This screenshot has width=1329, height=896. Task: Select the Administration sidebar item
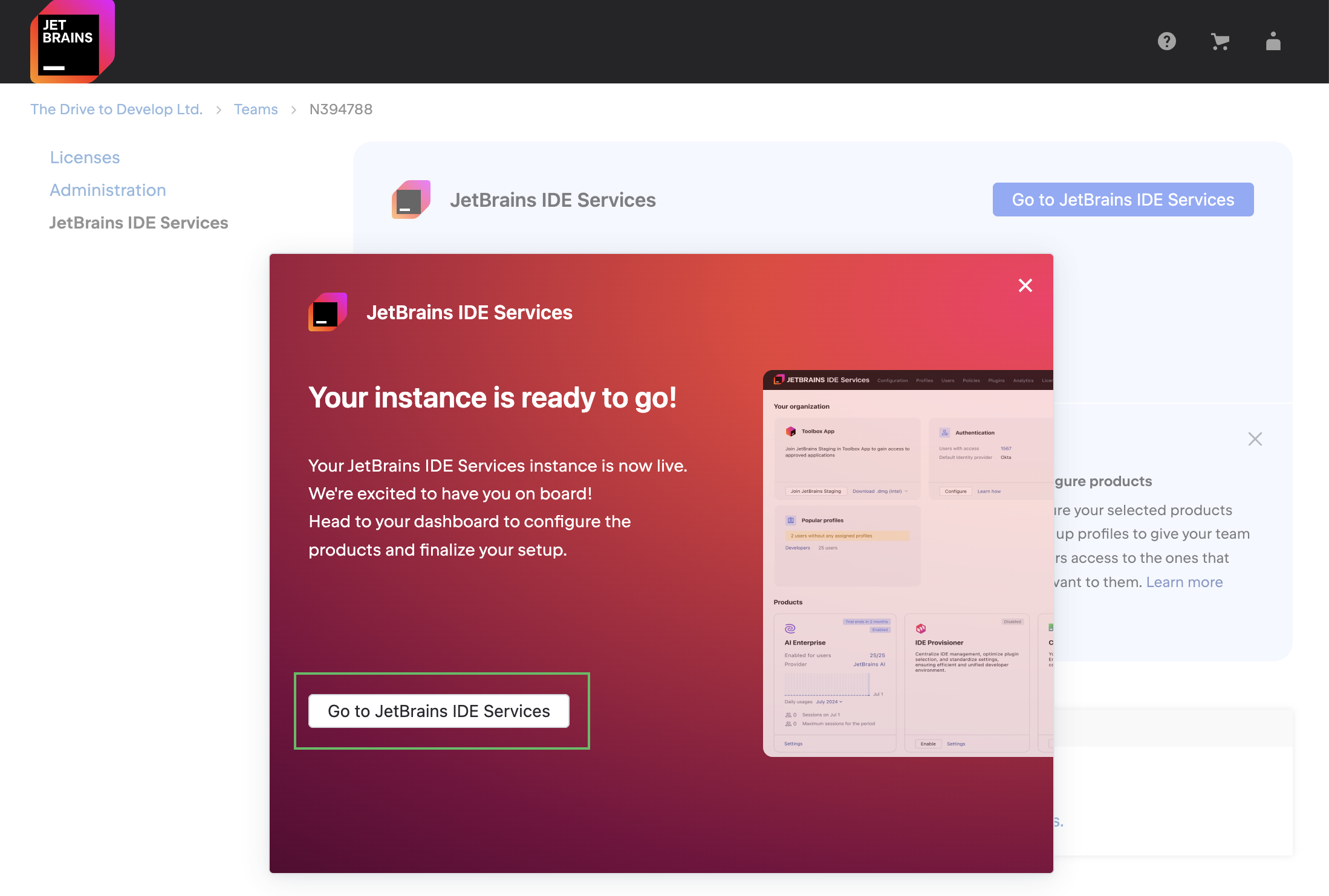click(x=108, y=190)
